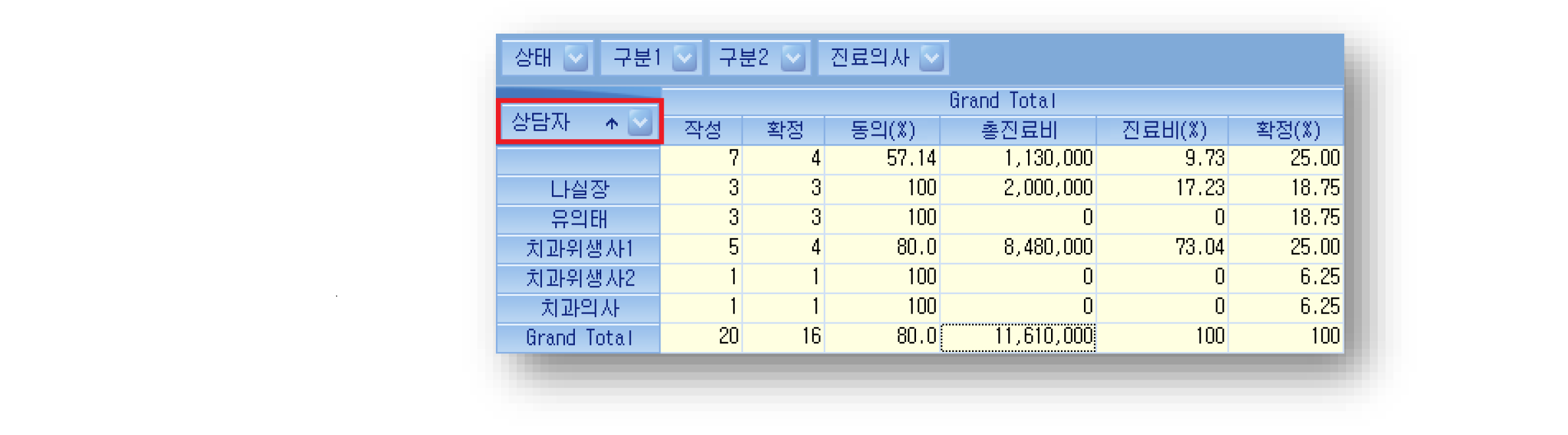Click the 상태 filter field label
The width and height of the screenshot is (1568, 435).
[533, 58]
